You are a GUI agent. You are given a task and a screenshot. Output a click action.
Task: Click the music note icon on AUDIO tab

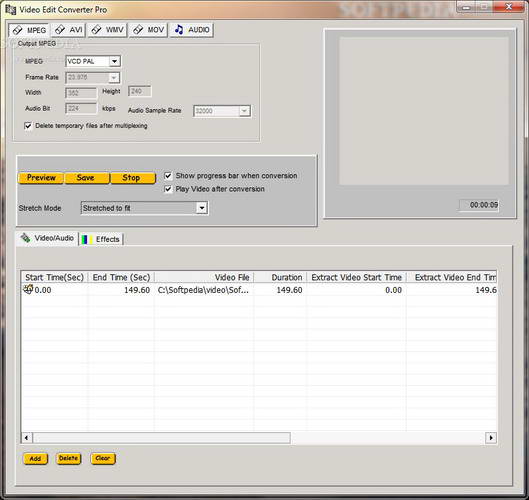click(x=179, y=30)
